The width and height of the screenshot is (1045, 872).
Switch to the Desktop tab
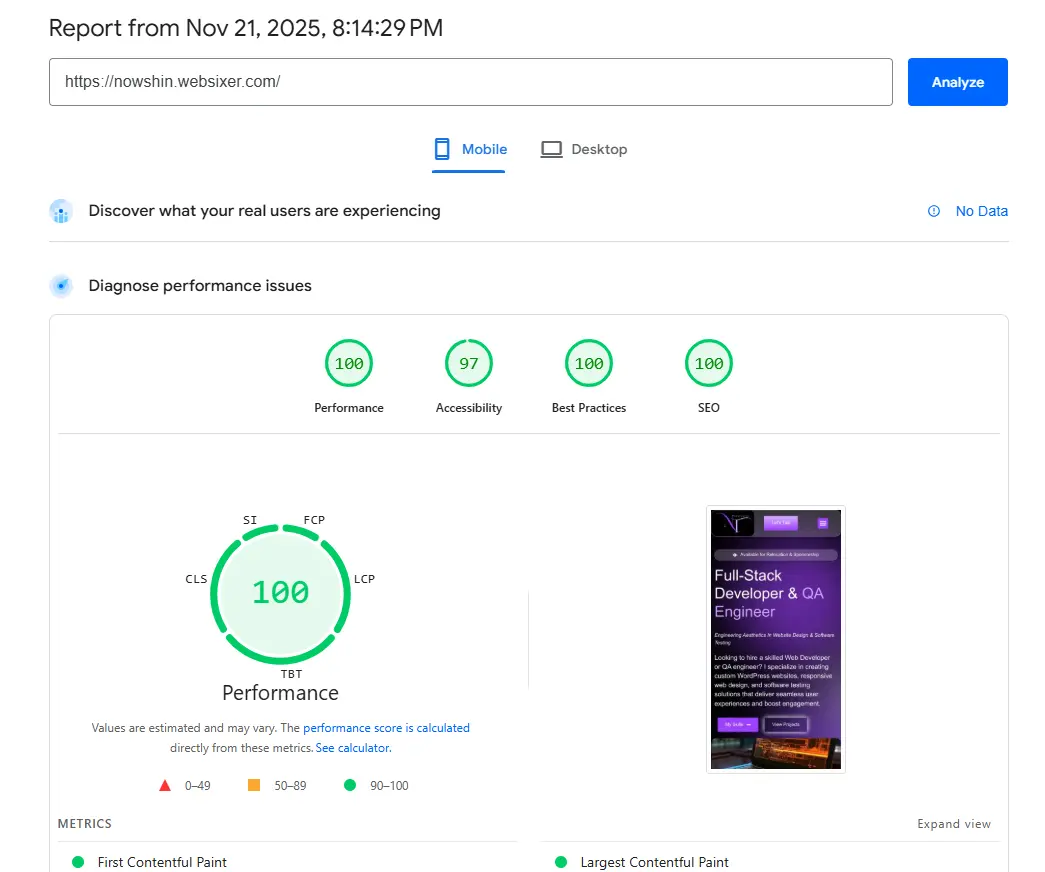pyautogui.click(x=584, y=149)
